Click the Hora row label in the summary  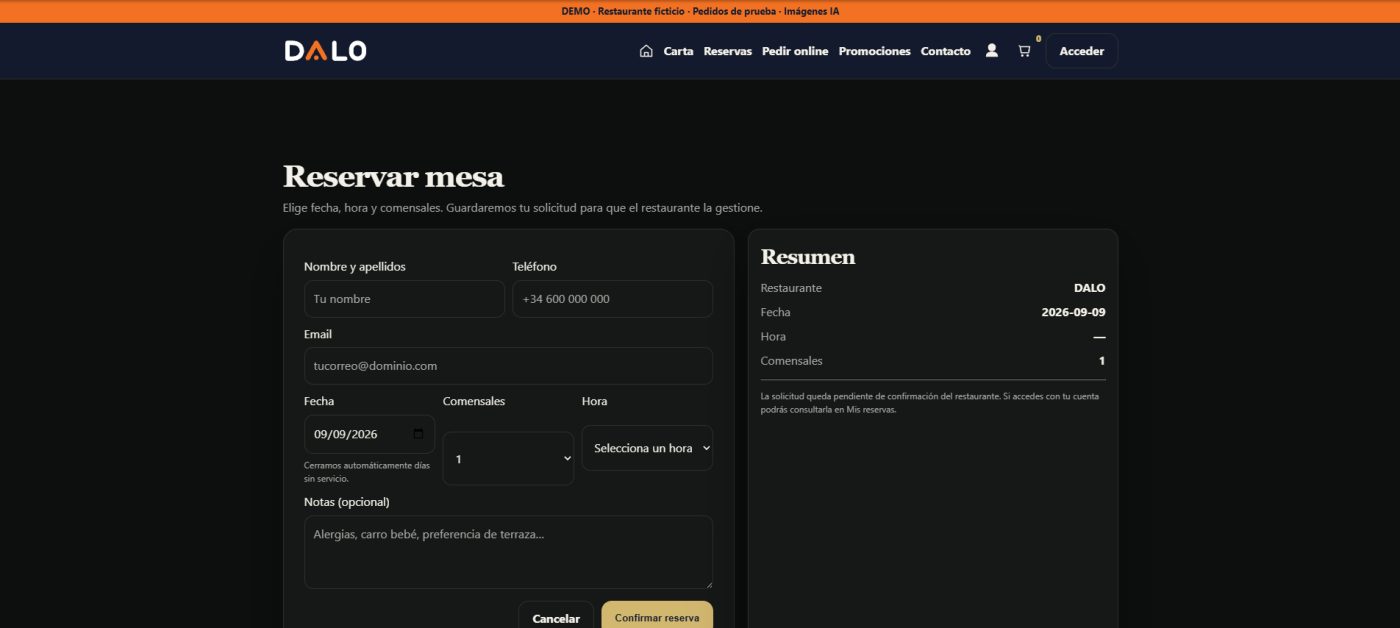(x=773, y=337)
